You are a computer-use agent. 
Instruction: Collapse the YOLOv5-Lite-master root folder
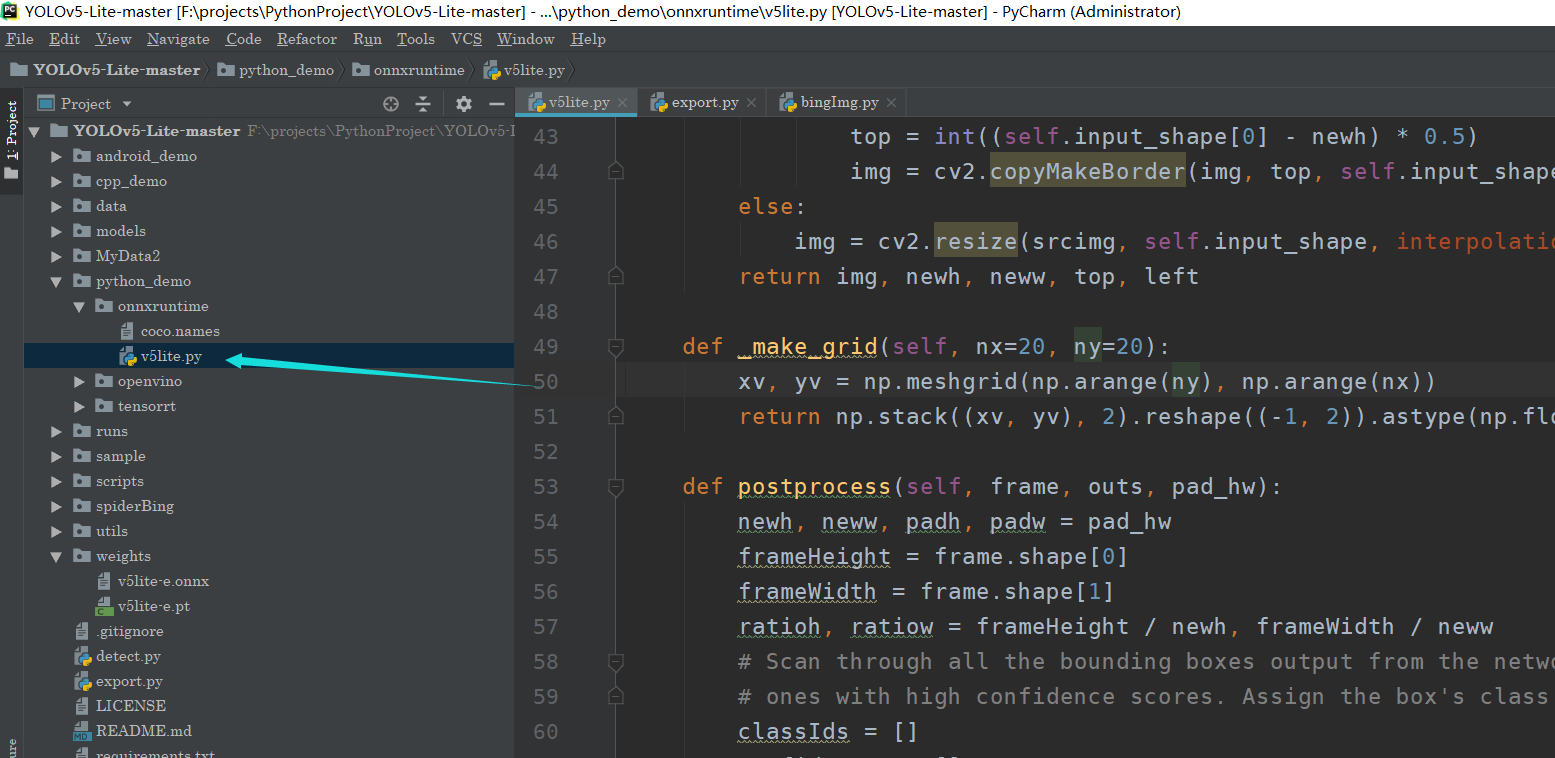tap(34, 131)
